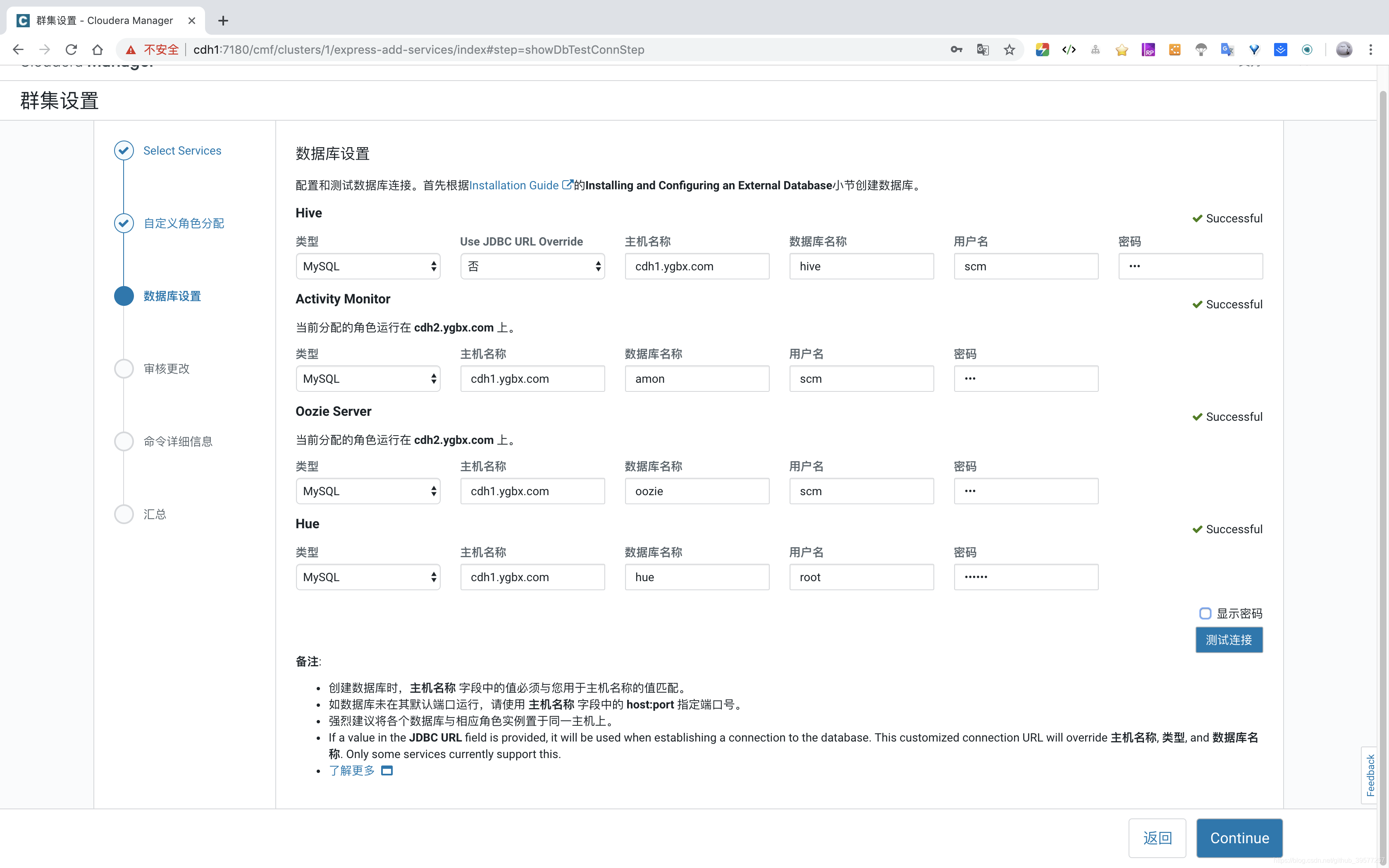
Task: Open the Chrome three-dot menu
Action: tap(1371, 50)
